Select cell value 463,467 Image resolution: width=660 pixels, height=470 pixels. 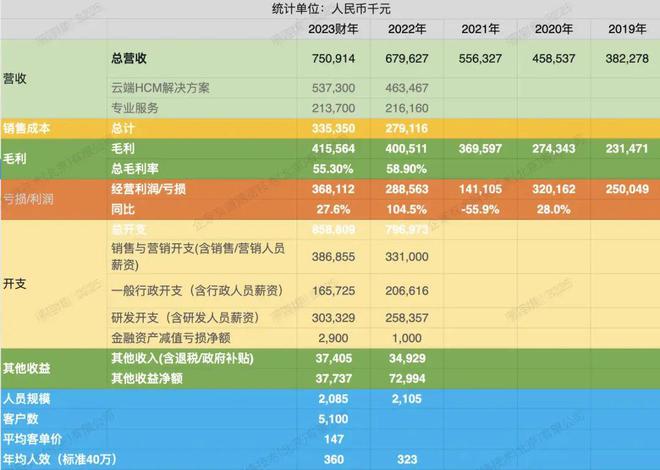[x=407, y=88]
